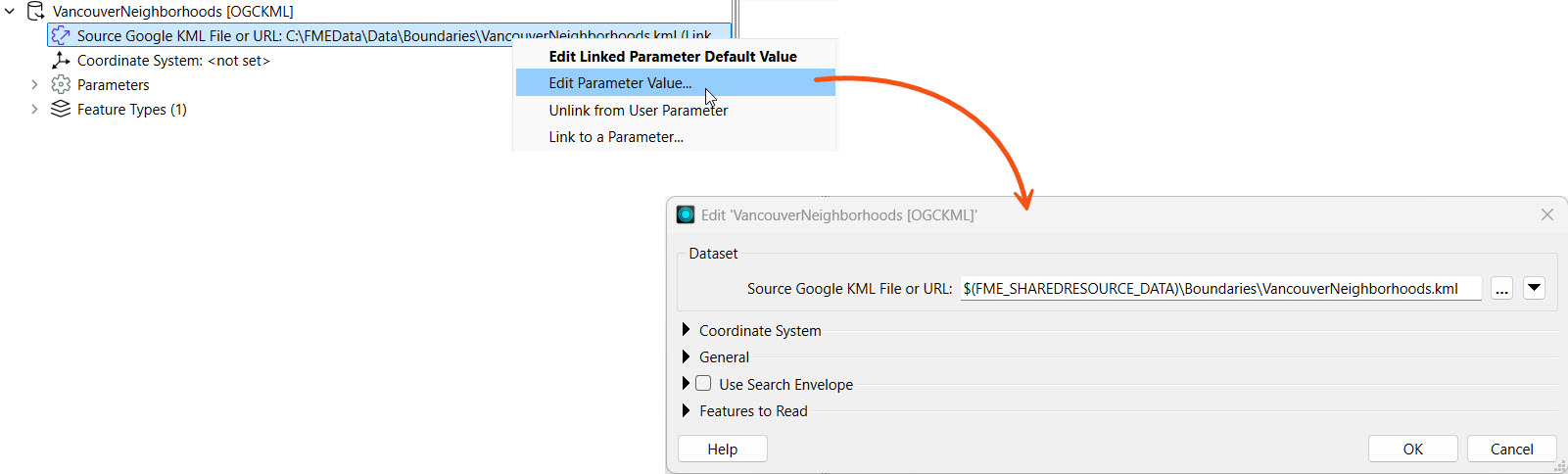Open the dropdown arrow next to browse button
Screen dimensions: 1568x474
click(1534, 289)
